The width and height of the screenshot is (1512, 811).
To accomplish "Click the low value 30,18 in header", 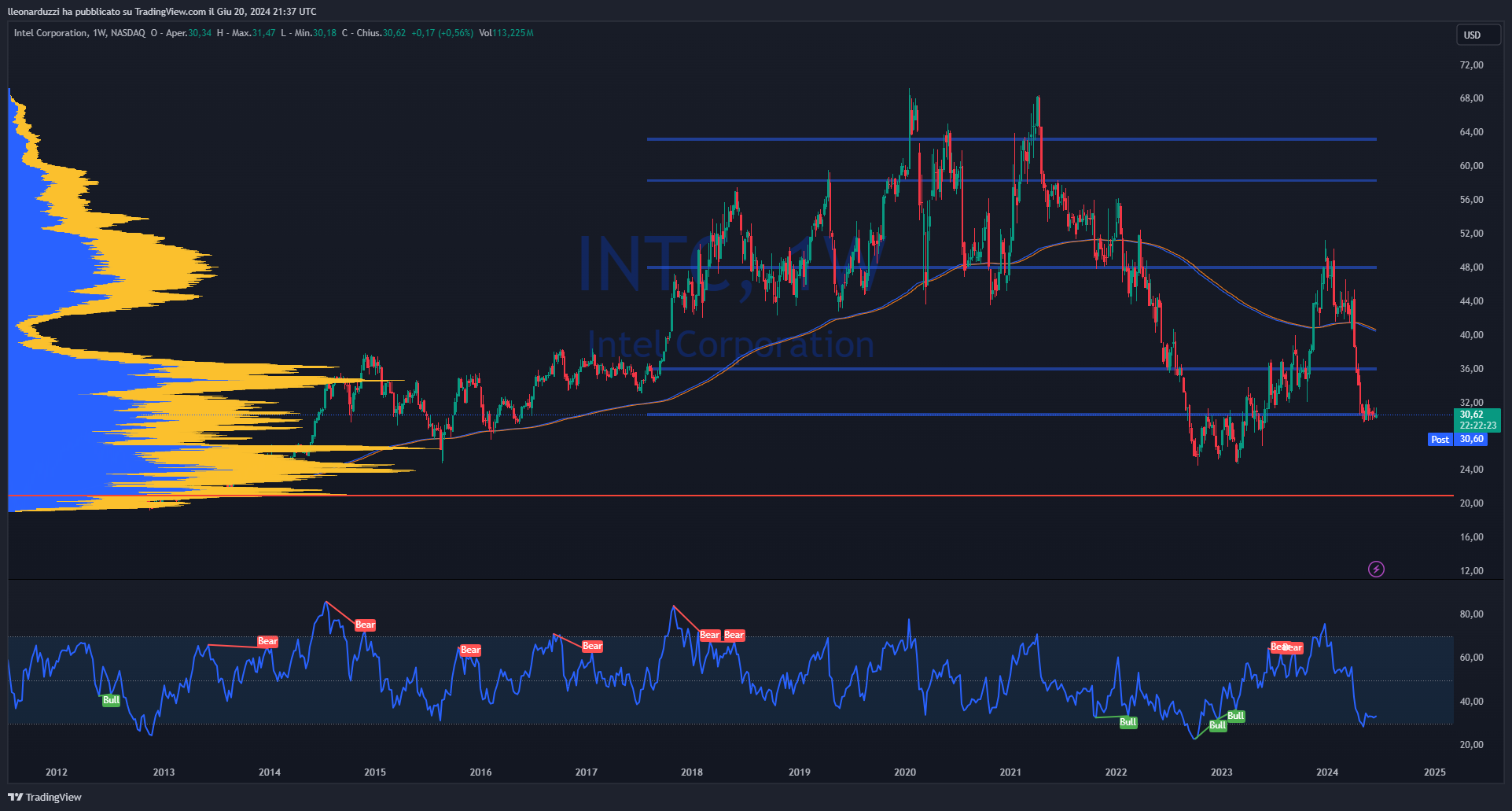I will [325, 33].
